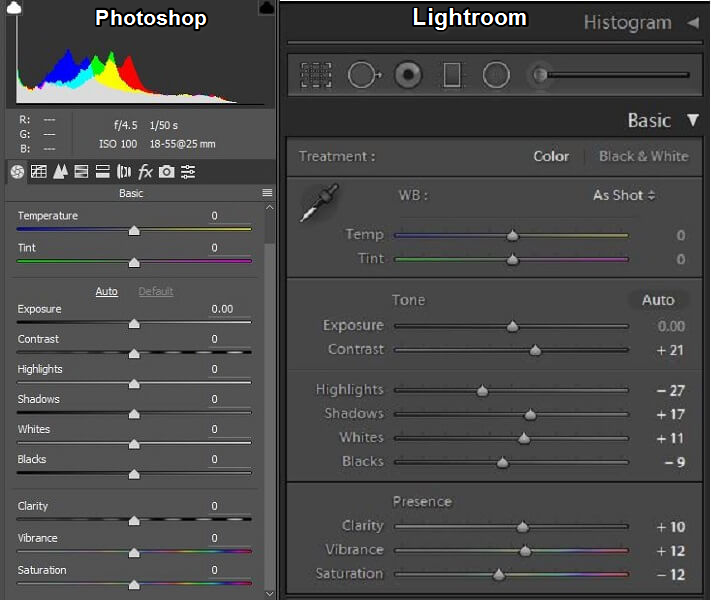
Task: Click Lightroom Auto tone button
Action: (658, 300)
